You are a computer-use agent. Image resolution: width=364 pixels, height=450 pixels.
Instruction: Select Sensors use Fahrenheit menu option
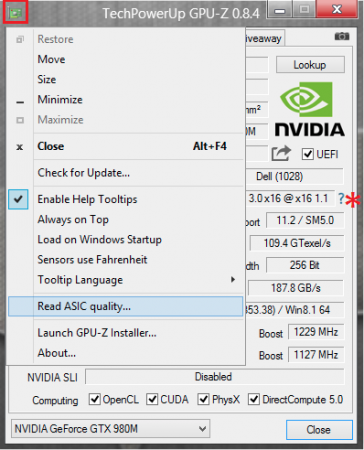[x=126, y=260]
